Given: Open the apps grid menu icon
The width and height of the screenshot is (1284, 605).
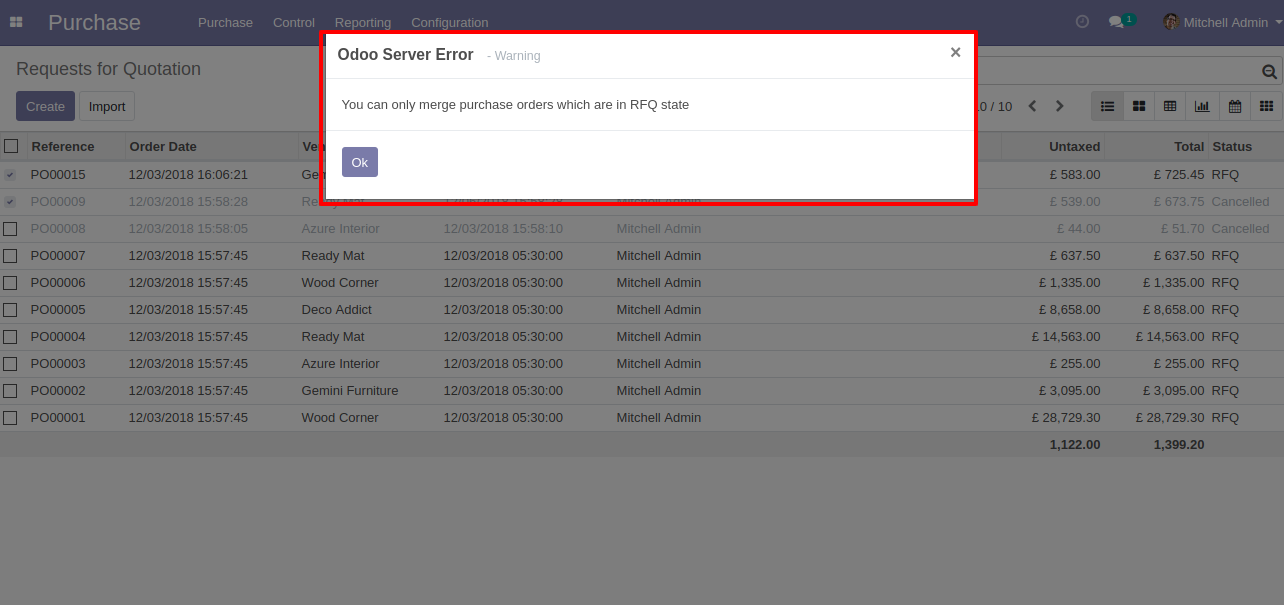Looking at the screenshot, I should pyautogui.click(x=16, y=22).
